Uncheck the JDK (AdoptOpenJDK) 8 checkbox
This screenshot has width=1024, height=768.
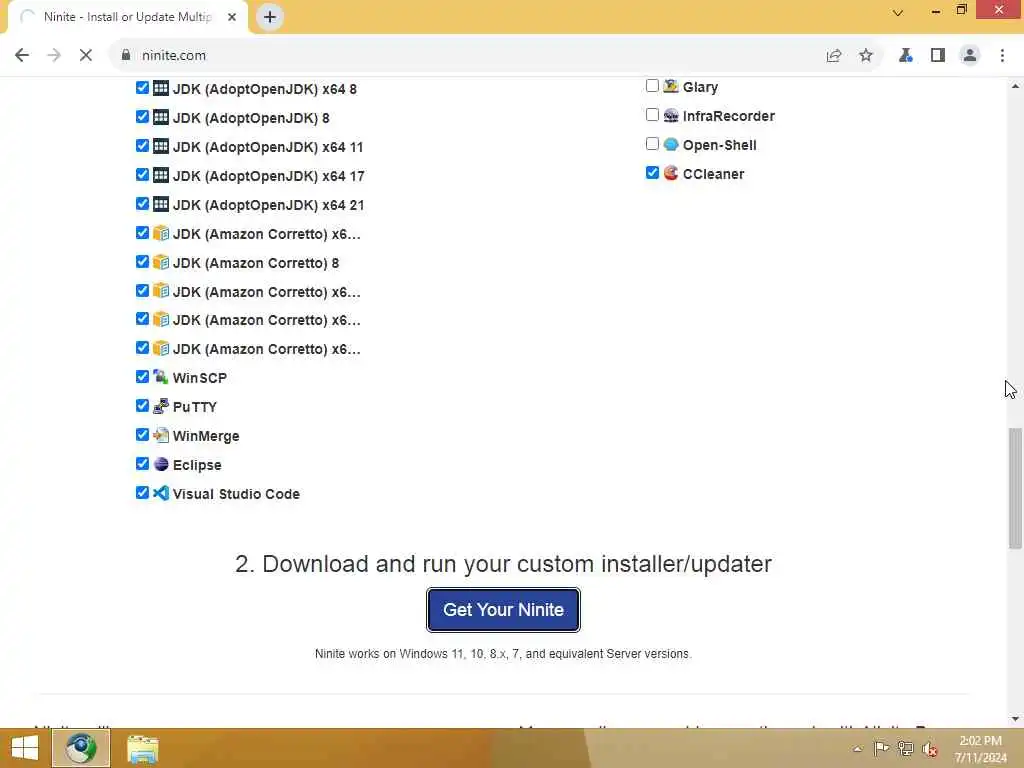(x=142, y=116)
